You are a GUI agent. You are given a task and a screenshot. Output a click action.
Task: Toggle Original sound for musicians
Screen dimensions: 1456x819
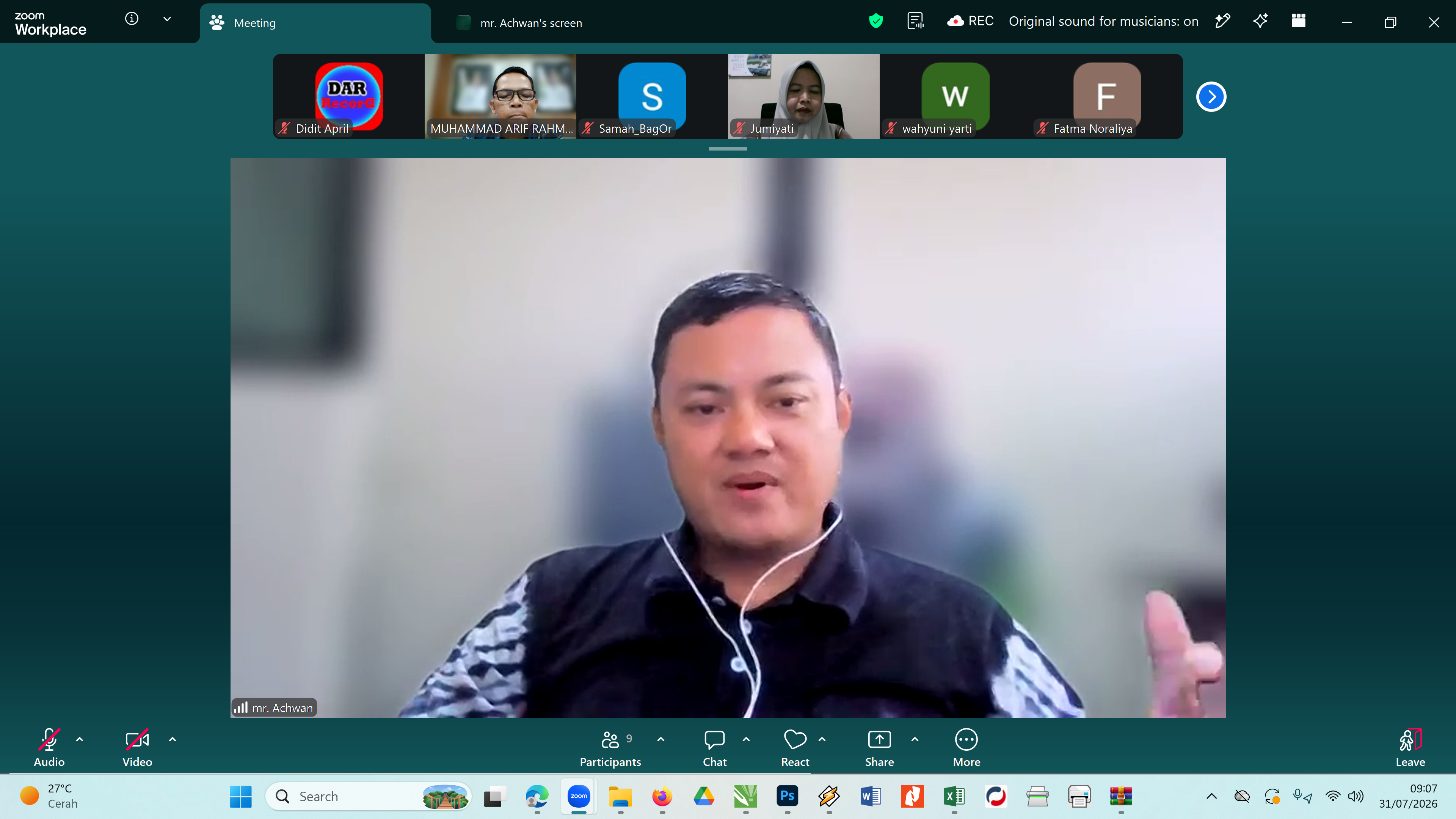[x=1103, y=22]
